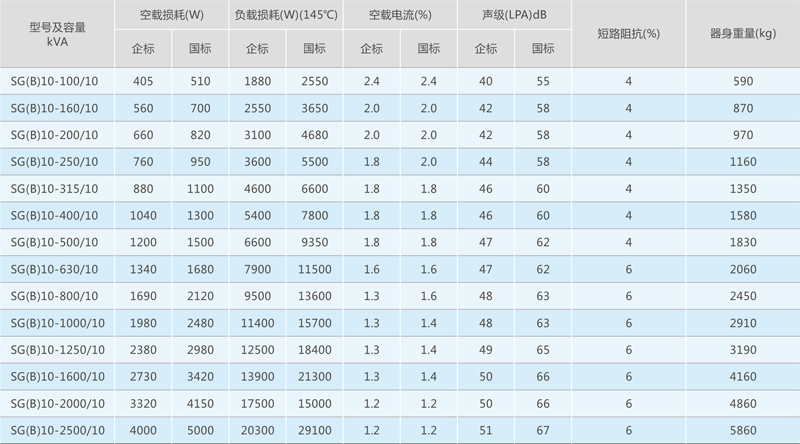Click the 型号及容量 kVA column header
The image size is (800, 444).
(x=57, y=34)
